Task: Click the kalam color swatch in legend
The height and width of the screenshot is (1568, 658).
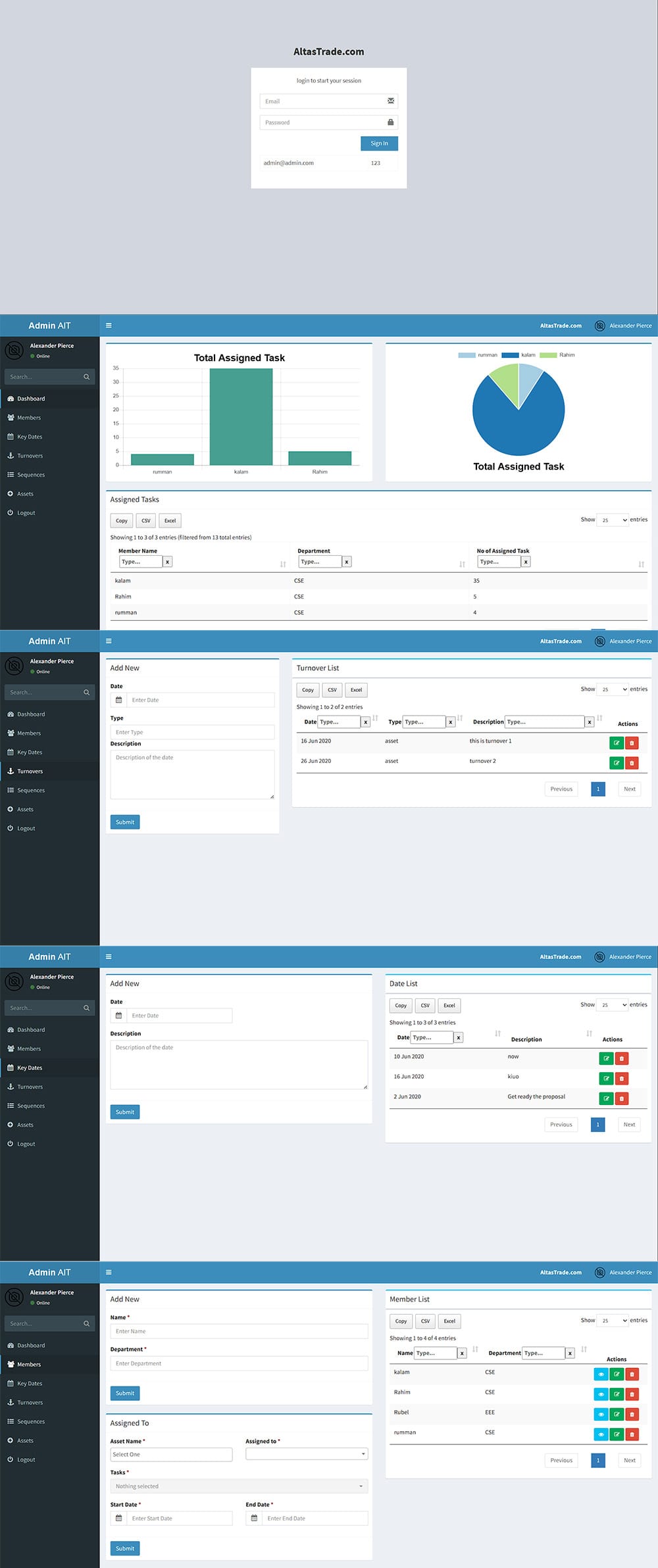Action: click(x=510, y=355)
